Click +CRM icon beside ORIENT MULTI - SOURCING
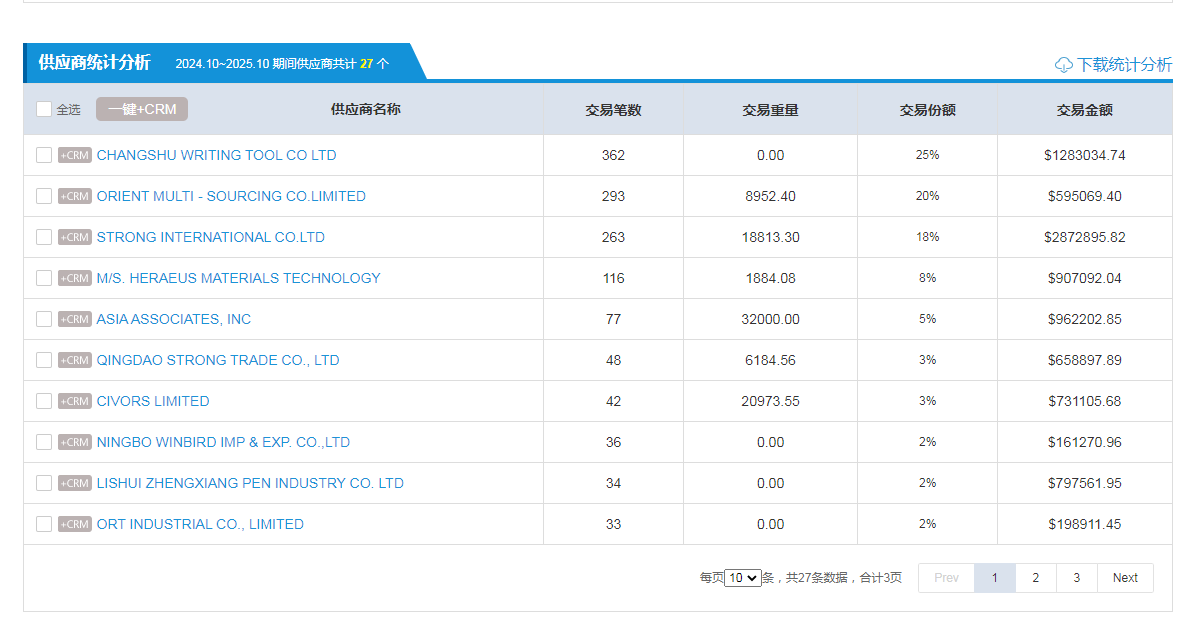The image size is (1193, 625). (x=75, y=196)
